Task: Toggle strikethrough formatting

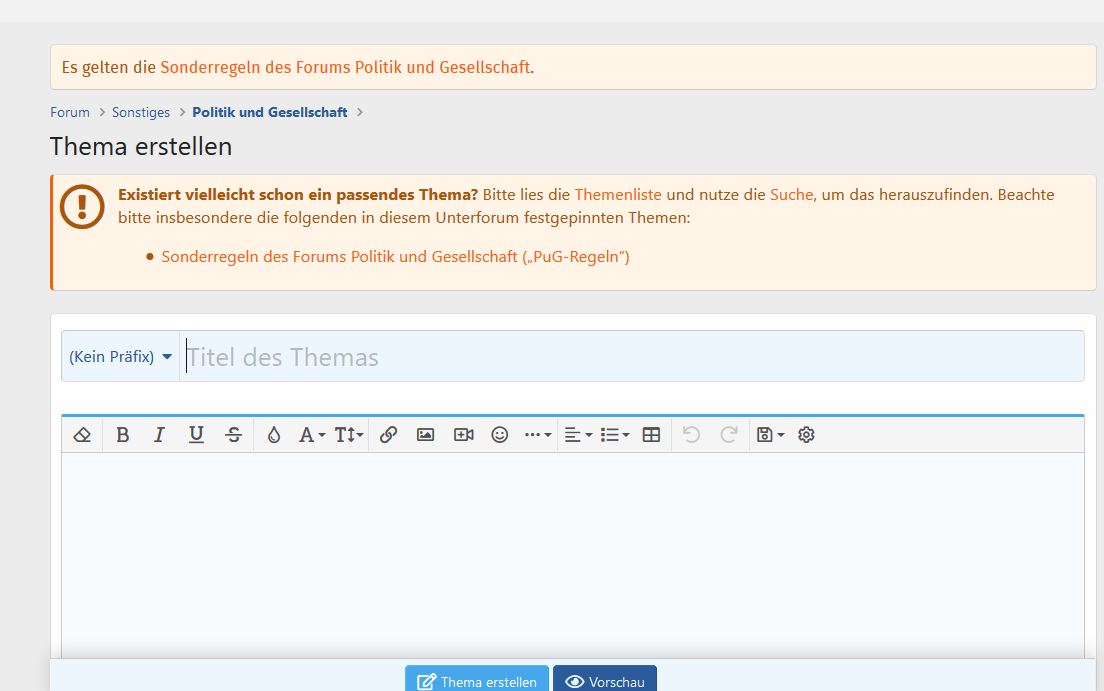Action: click(234, 435)
